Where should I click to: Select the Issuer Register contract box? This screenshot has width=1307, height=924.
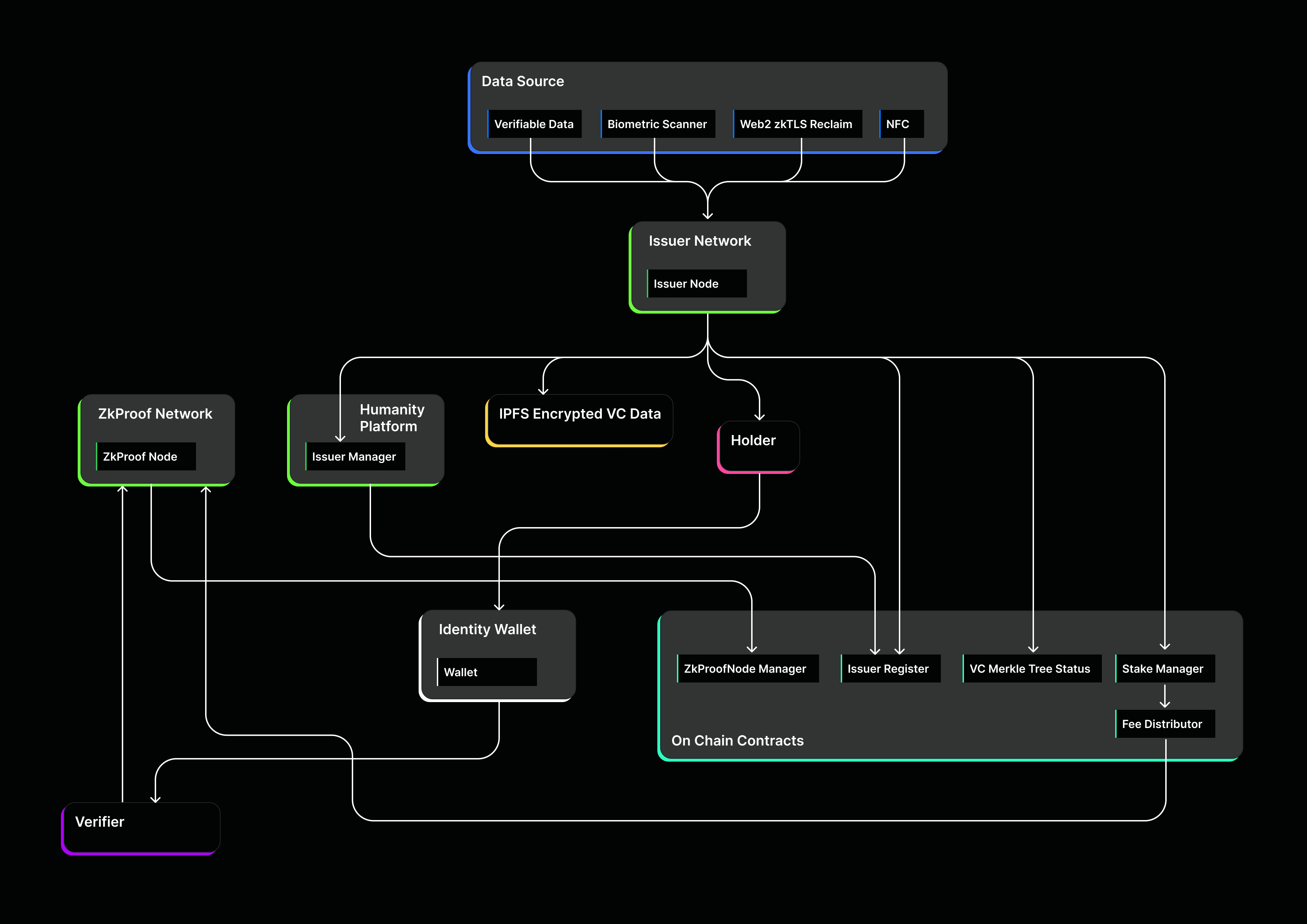[890, 669]
